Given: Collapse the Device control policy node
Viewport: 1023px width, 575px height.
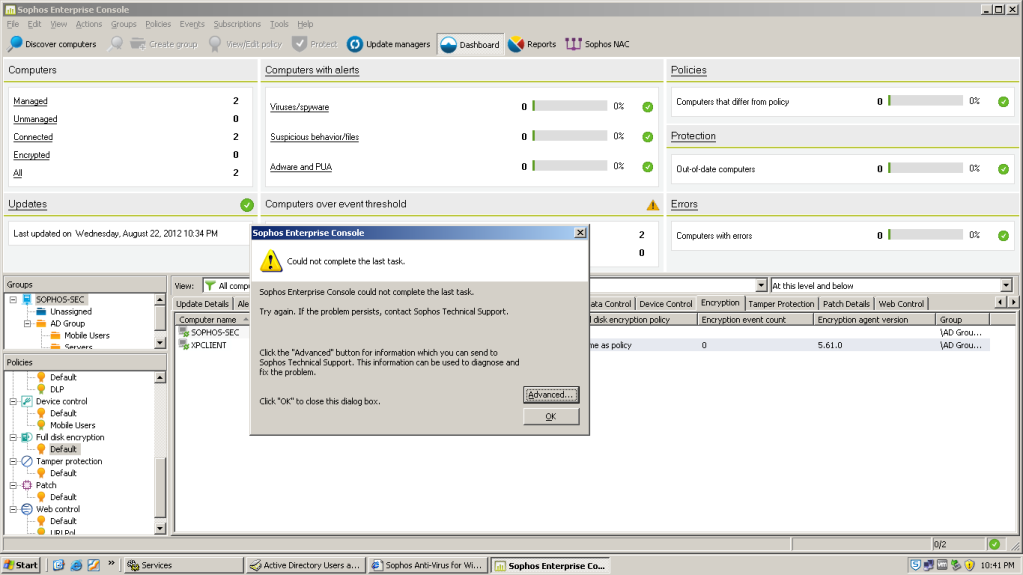Looking at the screenshot, I should (13, 401).
